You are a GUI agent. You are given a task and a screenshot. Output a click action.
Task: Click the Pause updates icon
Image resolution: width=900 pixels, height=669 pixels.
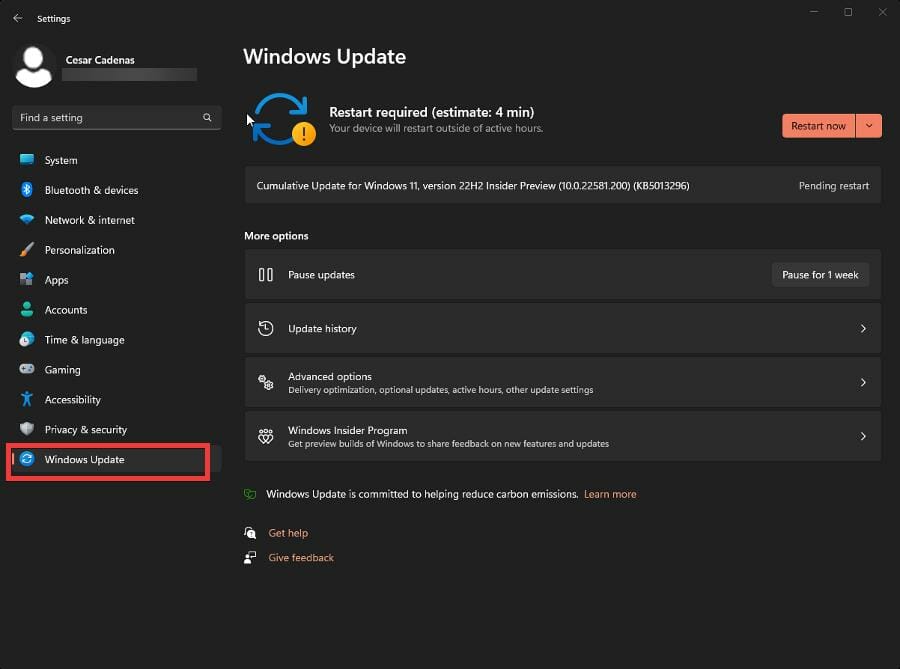click(x=266, y=274)
